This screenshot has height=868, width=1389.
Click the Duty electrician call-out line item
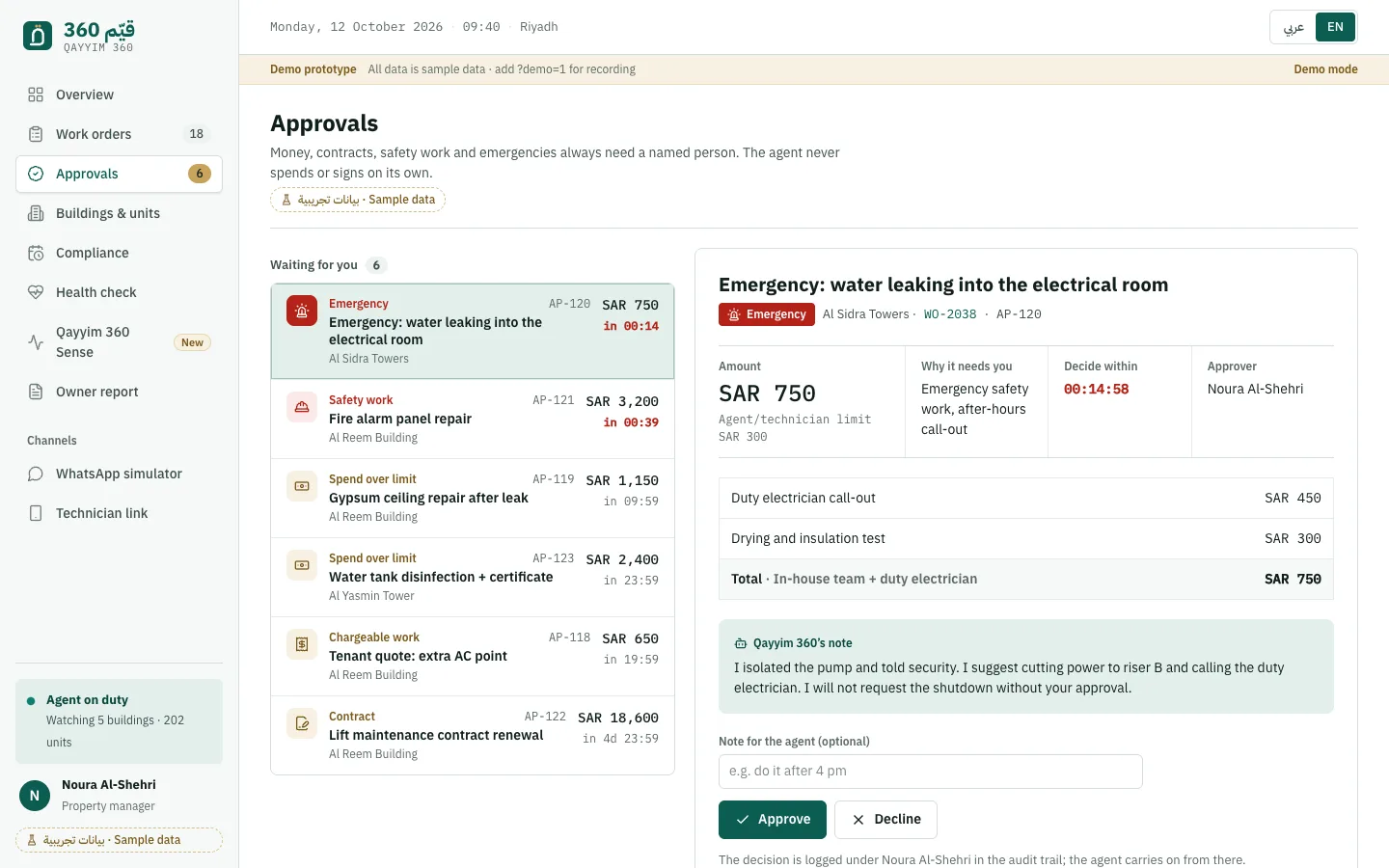1026,499
